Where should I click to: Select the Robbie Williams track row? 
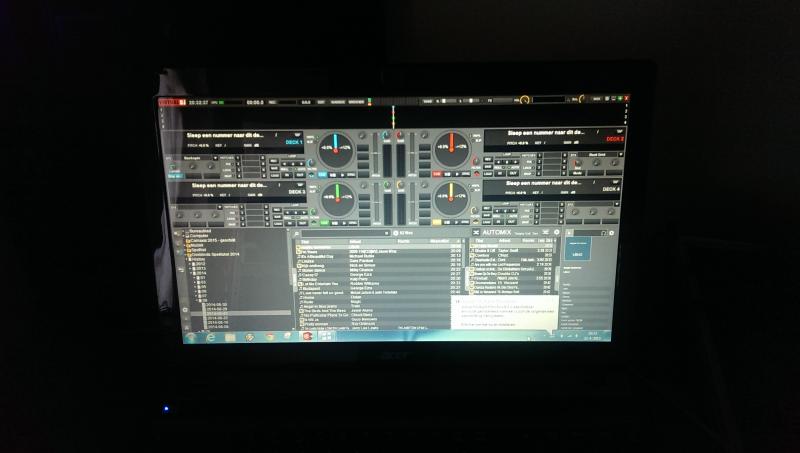pyautogui.click(x=380, y=284)
